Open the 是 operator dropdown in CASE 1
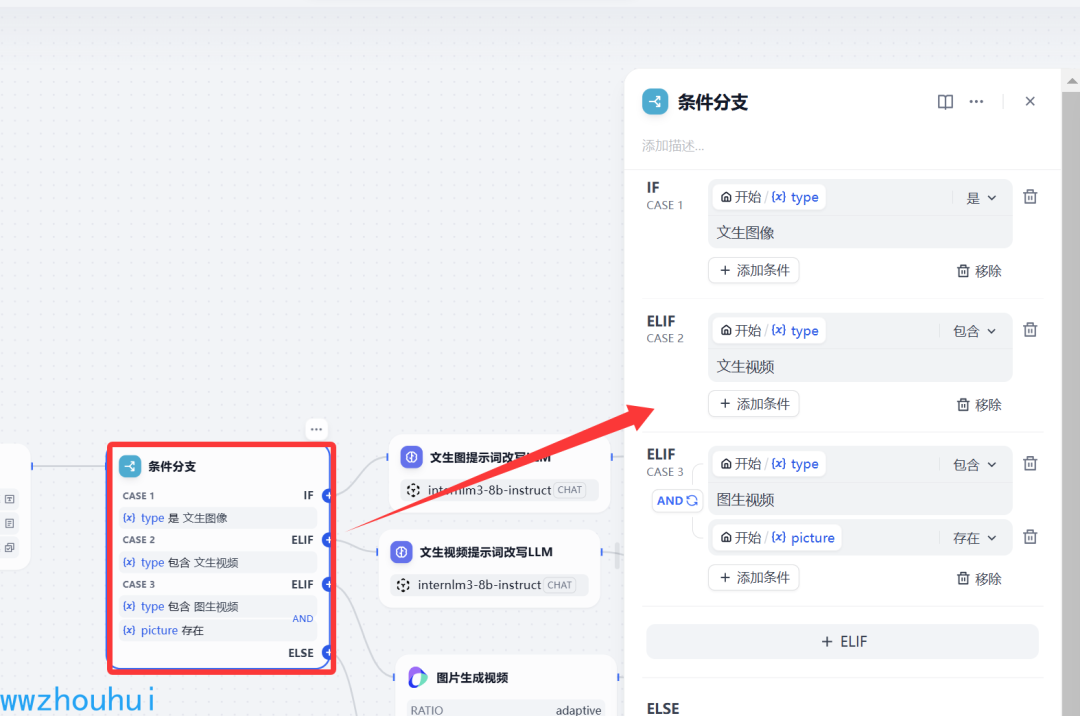The height and width of the screenshot is (716, 1080). point(981,198)
